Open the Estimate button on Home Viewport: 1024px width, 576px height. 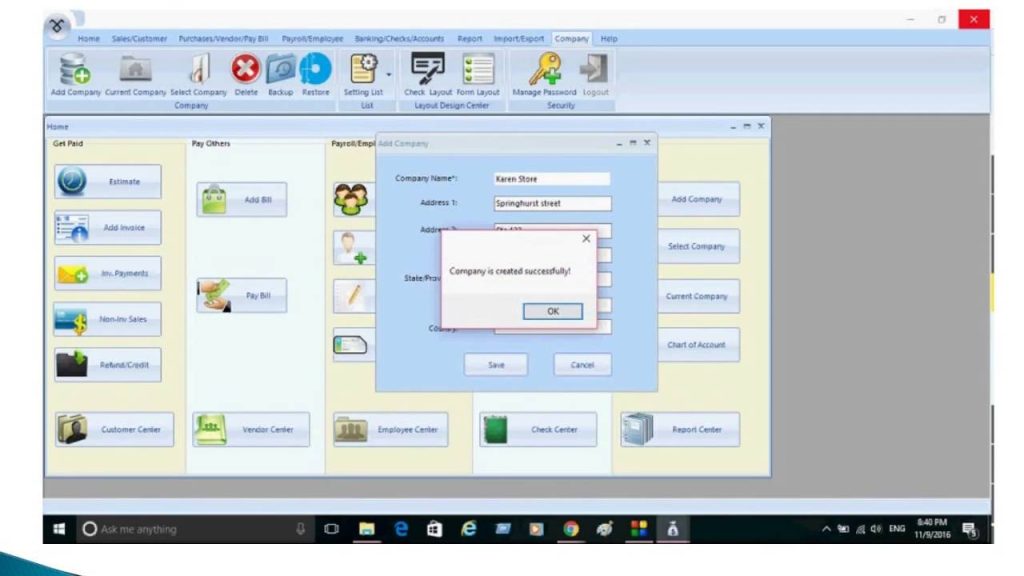108,182
